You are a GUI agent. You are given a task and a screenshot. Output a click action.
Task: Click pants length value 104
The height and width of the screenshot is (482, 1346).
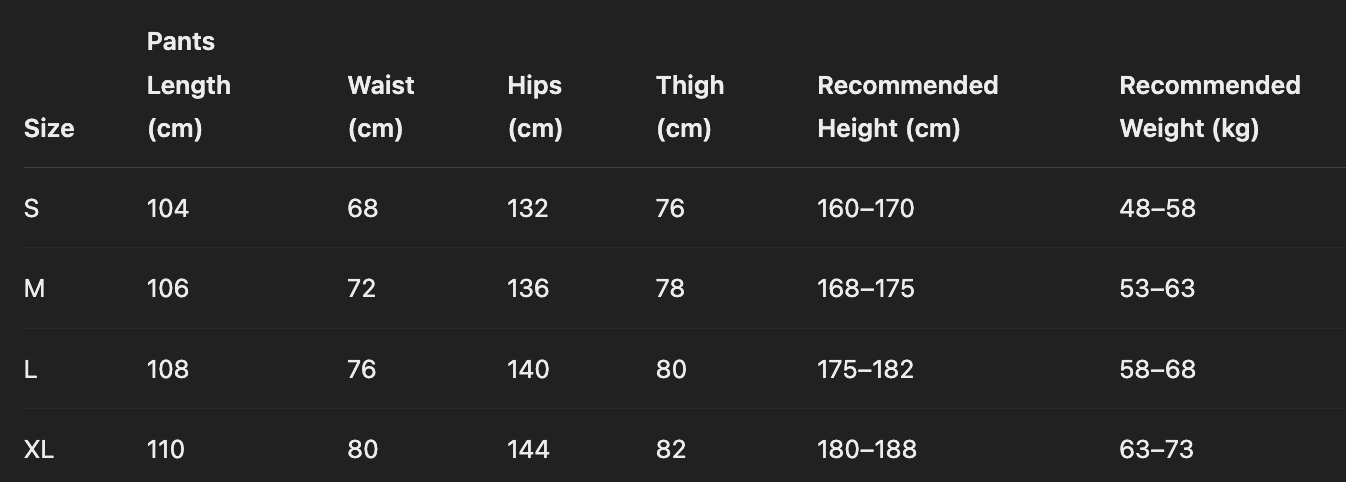coord(168,209)
